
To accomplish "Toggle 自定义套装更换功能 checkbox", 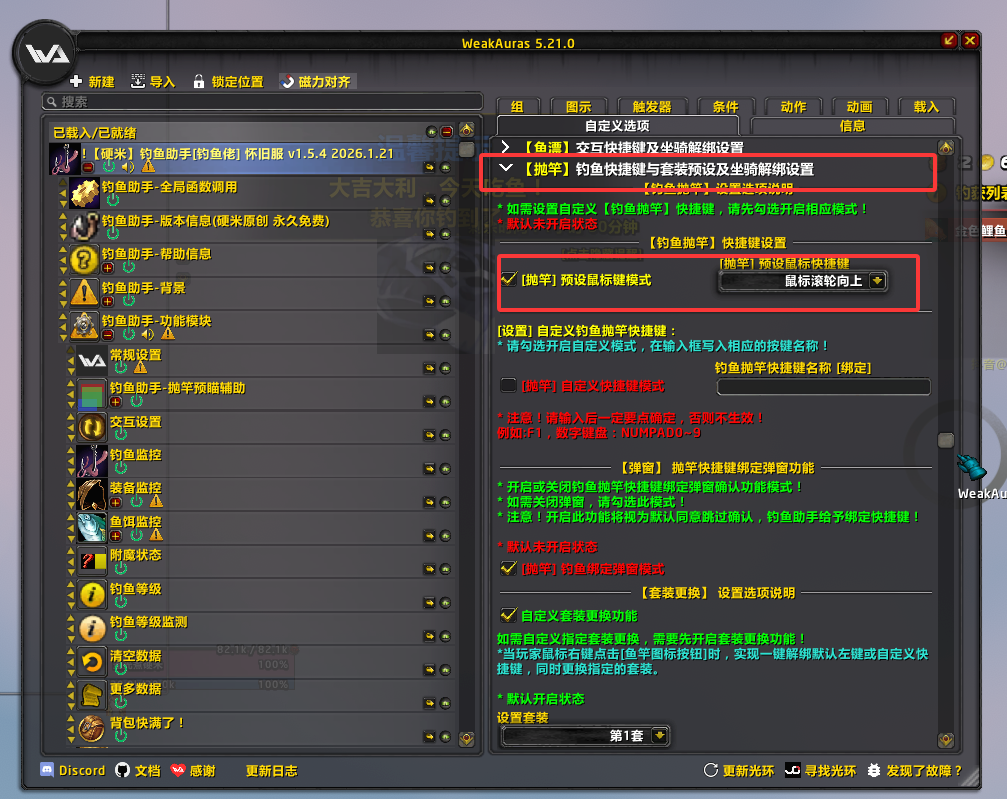I will pyautogui.click(x=509, y=615).
